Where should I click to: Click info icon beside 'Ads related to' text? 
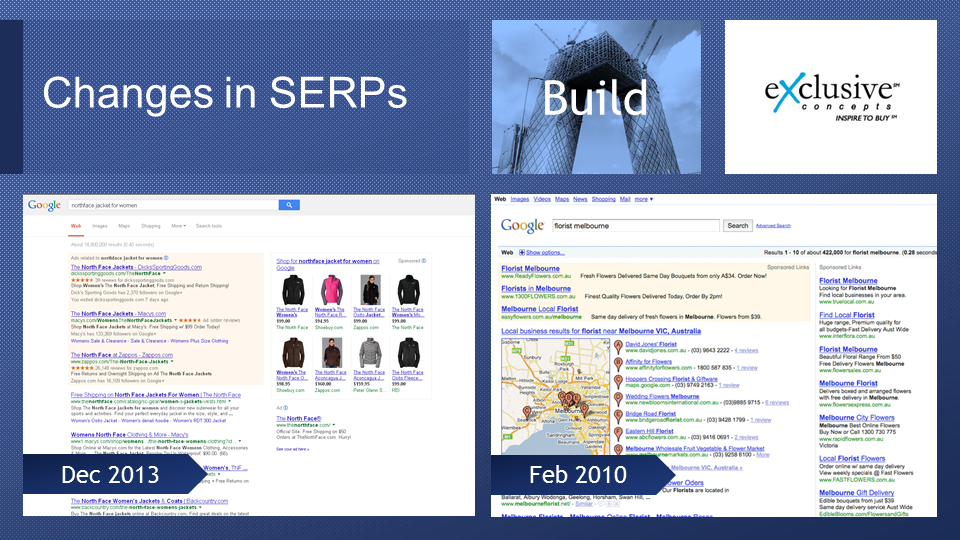click(x=166, y=258)
